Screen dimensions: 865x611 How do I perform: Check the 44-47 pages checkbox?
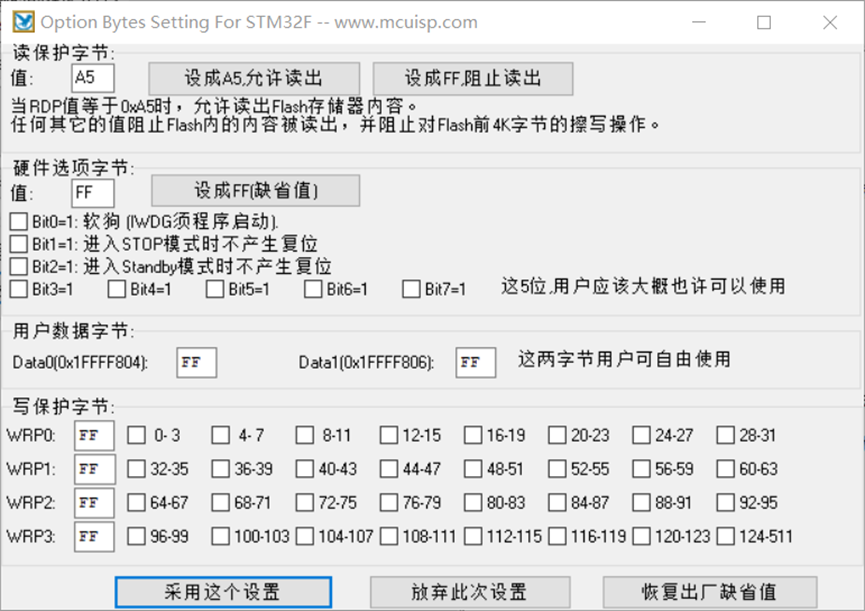pyautogui.click(x=389, y=469)
